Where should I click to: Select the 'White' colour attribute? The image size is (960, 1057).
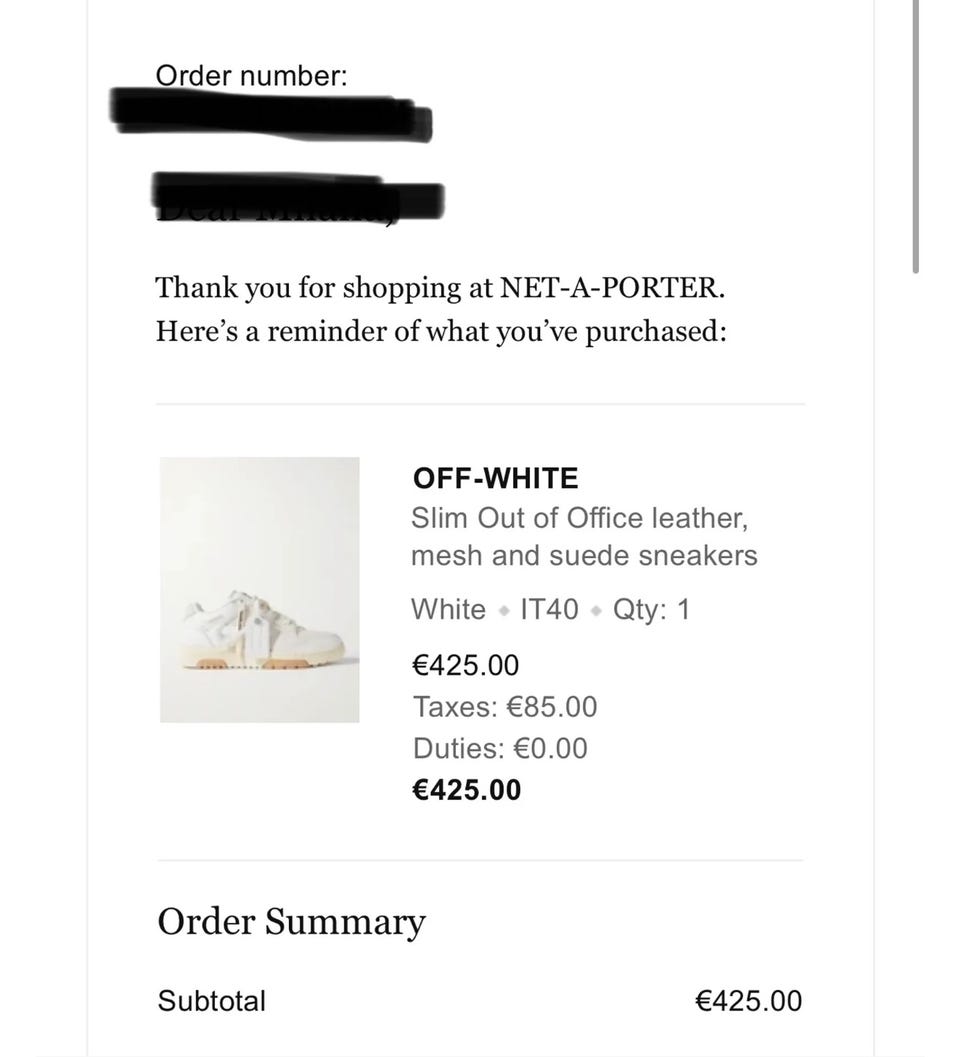[x=448, y=609]
